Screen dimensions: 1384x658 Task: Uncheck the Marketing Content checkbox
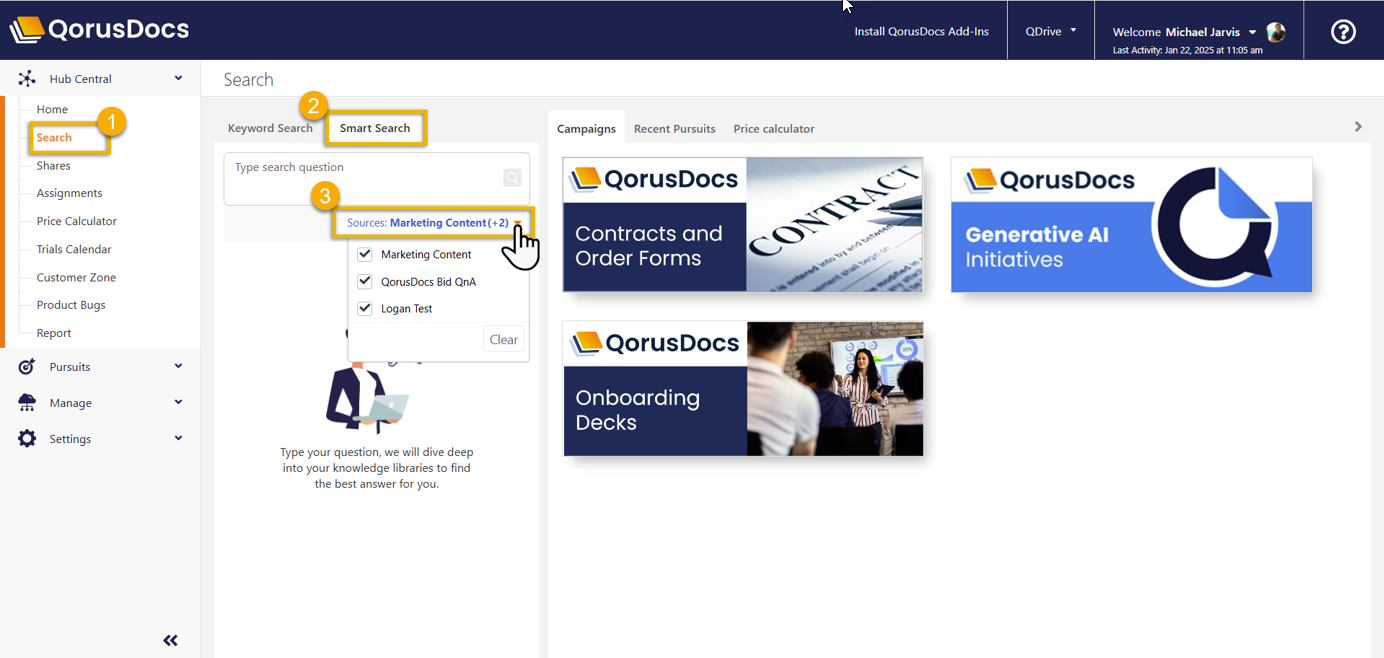(x=365, y=255)
